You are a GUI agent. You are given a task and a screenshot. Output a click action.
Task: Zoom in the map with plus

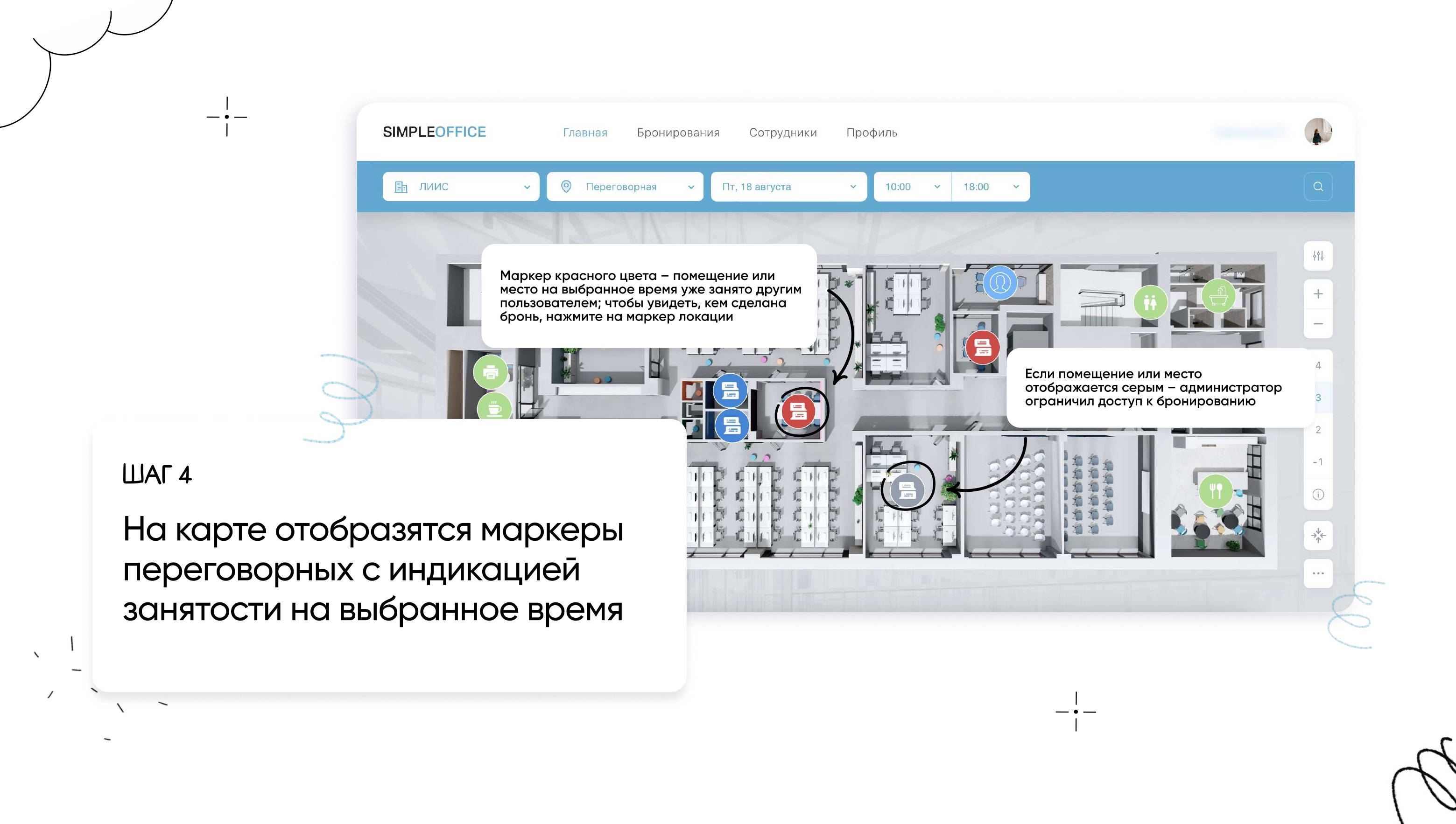click(x=1318, y=294)
